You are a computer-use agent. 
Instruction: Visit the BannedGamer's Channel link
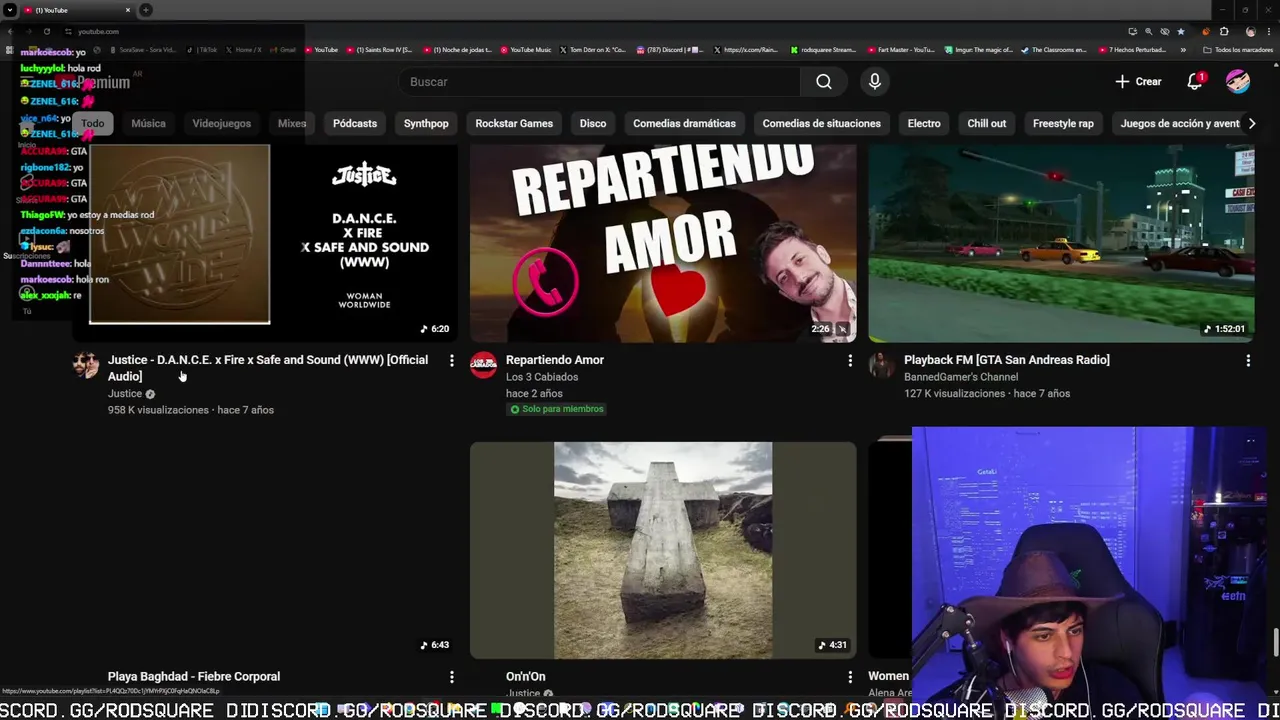(961, 377)
